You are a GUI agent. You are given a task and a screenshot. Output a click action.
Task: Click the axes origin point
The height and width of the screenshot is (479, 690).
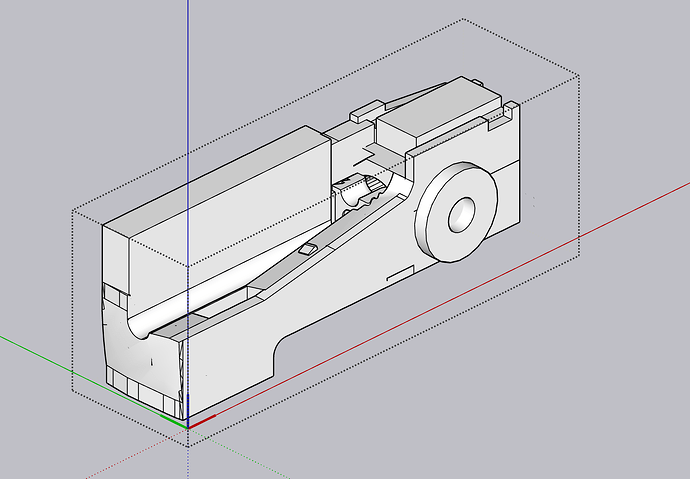coord(188,427)
